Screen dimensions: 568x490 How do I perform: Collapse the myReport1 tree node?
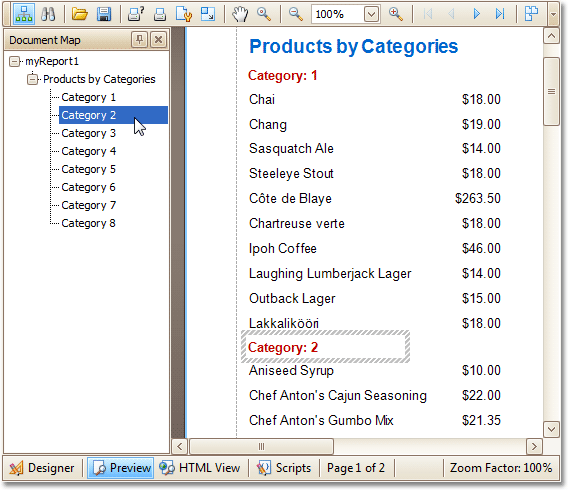(14, 61)
